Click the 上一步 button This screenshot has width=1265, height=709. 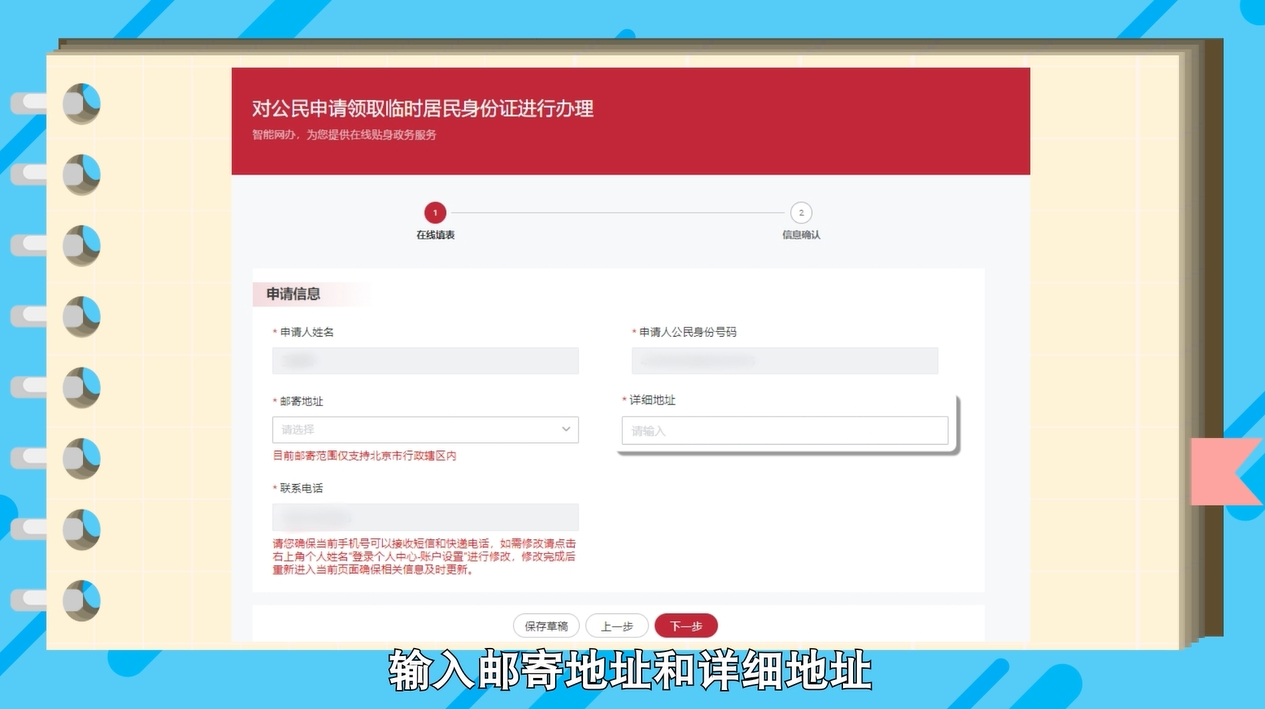pos(616,625)
